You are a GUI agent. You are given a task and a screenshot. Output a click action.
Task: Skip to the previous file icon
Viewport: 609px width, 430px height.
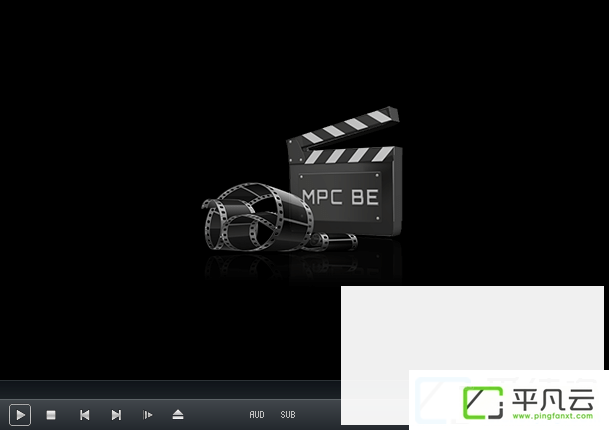pos(84,415)
